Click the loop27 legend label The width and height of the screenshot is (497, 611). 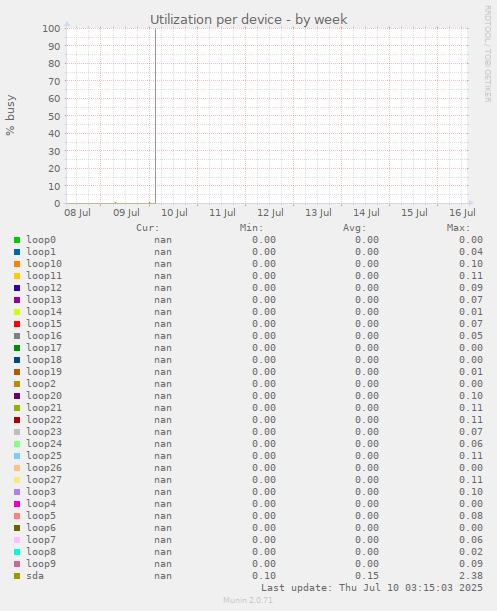[44, 480]
